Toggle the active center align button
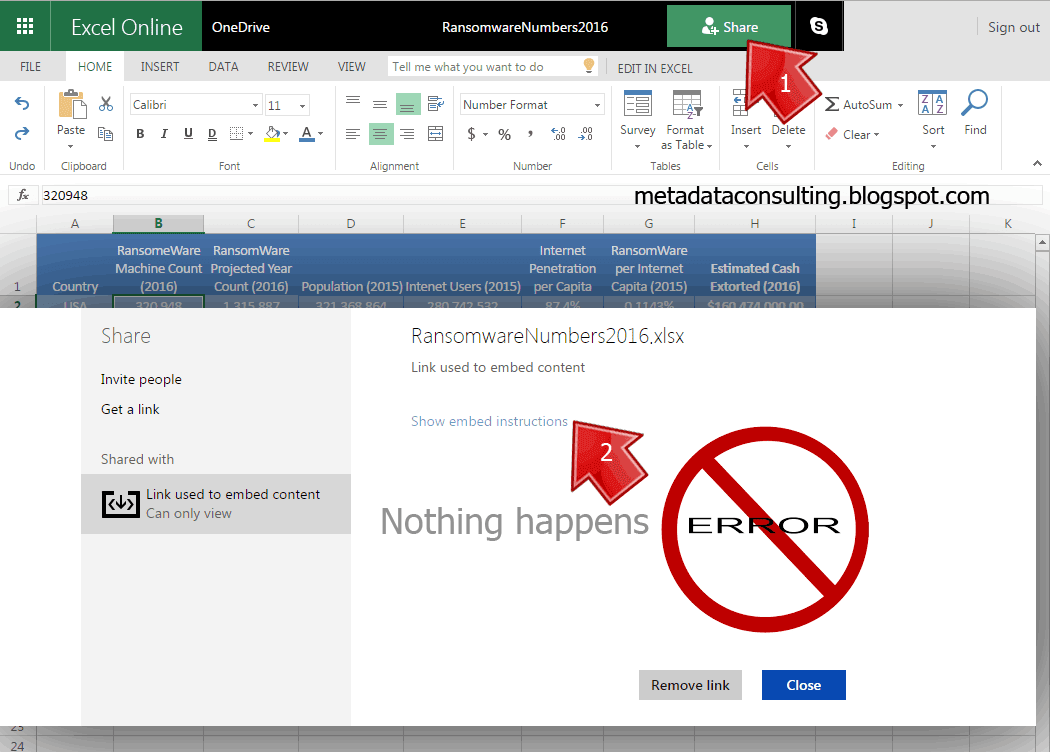This screenshot has height=752, width=1050. coord(380,134)
